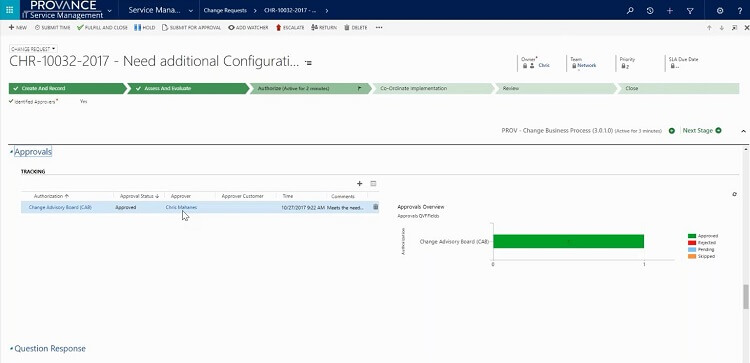Click FULFILL AND CLOSE command
Image resolution: width=750 pixels, height=363 pixels.
[102, 28]
